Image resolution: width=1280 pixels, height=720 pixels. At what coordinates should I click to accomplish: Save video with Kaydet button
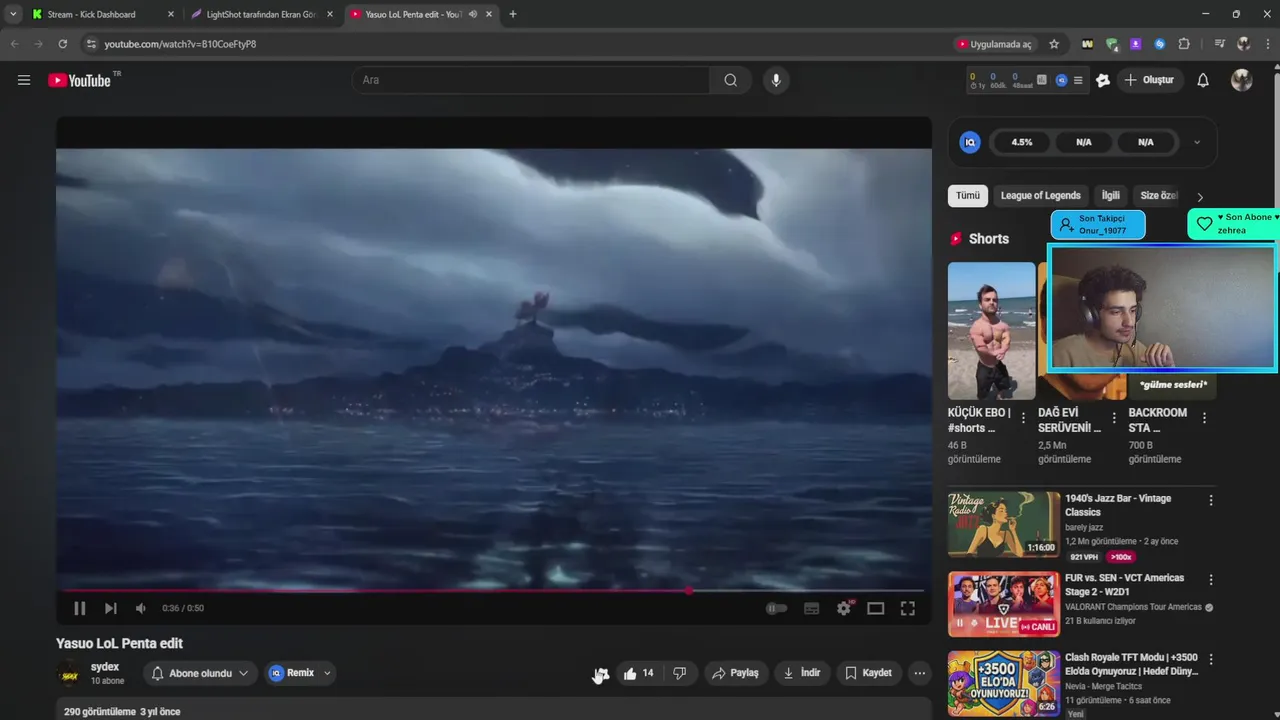[868, 673]
